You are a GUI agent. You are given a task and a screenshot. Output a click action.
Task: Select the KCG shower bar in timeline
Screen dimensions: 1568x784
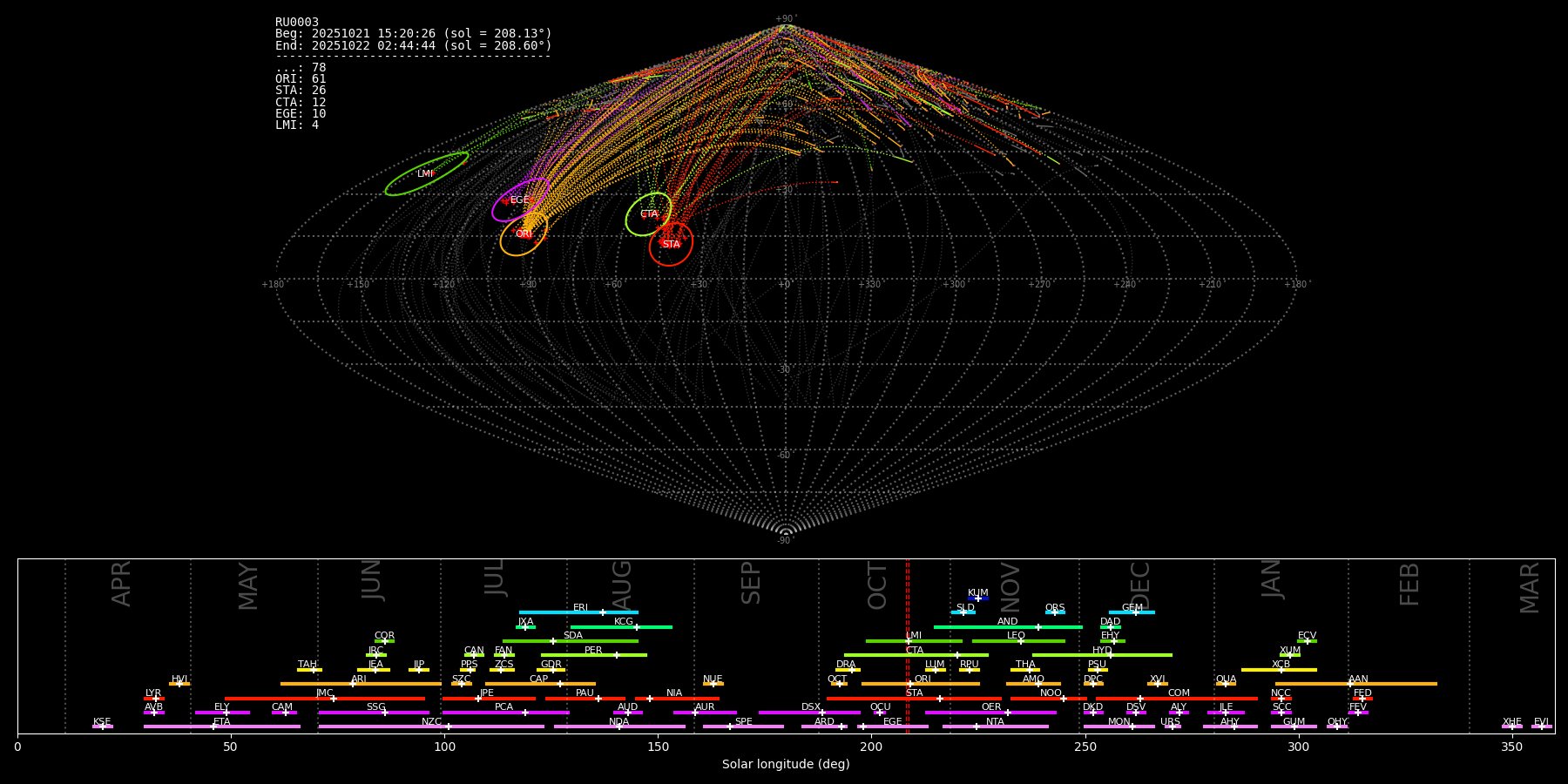(x=621, y=627)
